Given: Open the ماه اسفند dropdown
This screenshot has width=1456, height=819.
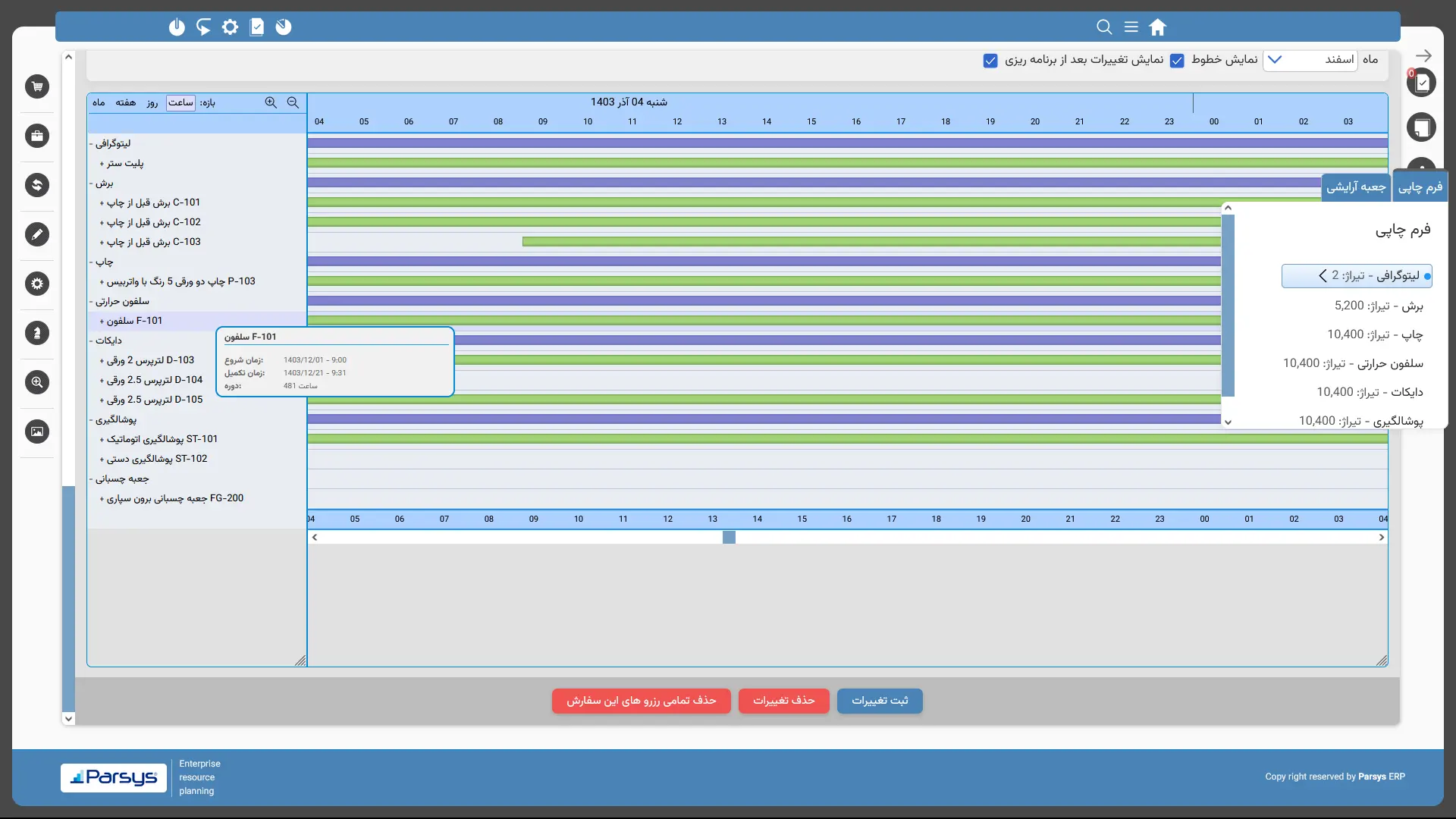Looking at the screenshot, I should [x=1310, y=60].
